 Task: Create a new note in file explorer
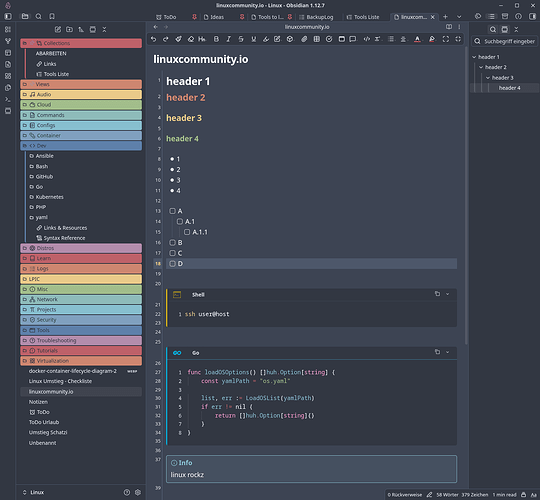58,30
